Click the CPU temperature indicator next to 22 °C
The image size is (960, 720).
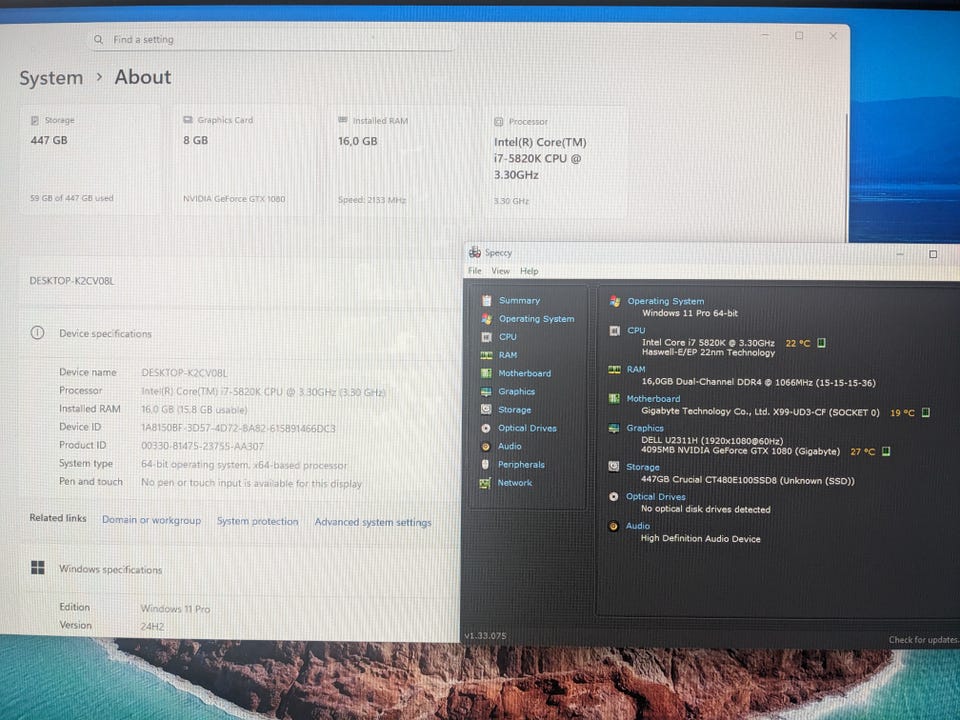coord(822,343)
